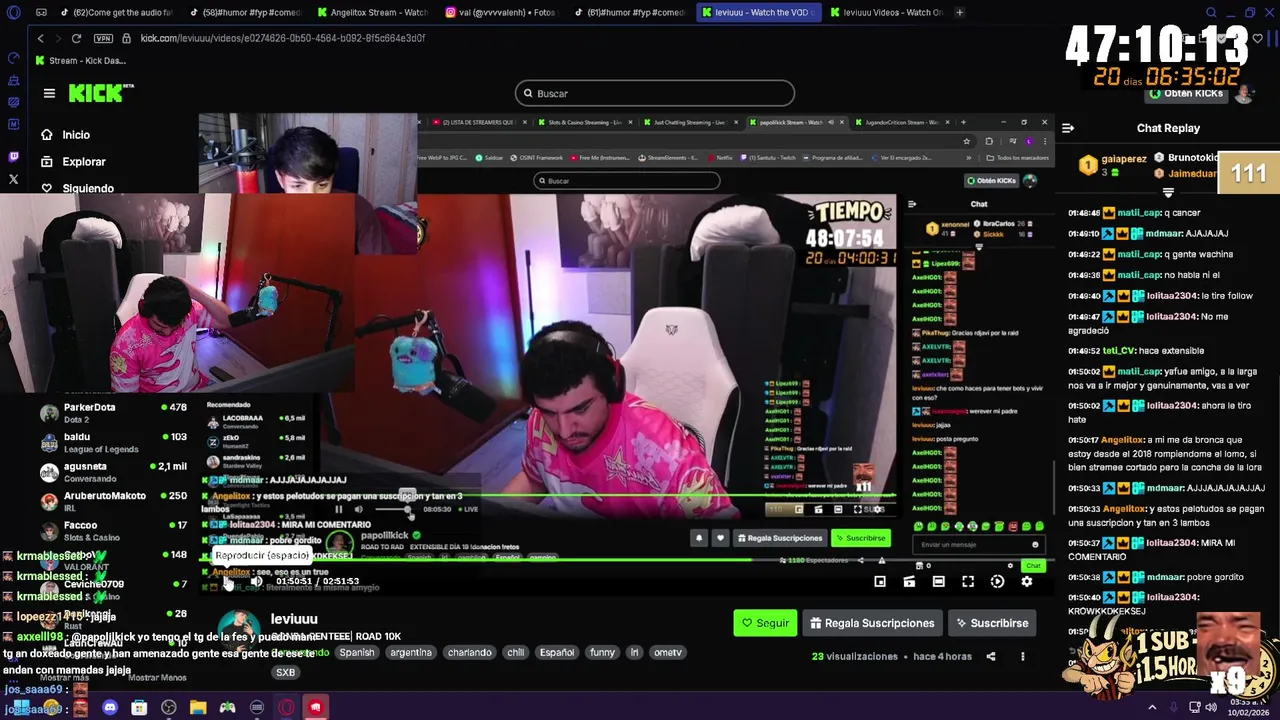Click the VPN badge in address bar
This screenshot has width=1280, height=720.
(103, 38)
